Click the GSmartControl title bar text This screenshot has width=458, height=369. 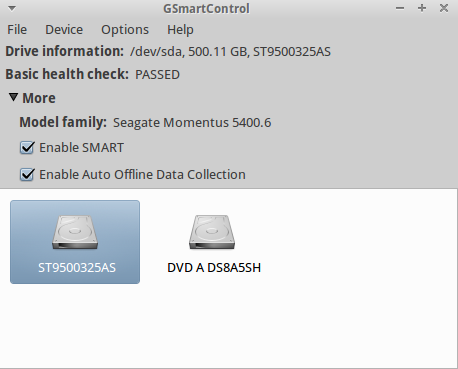tap(206, 8)
